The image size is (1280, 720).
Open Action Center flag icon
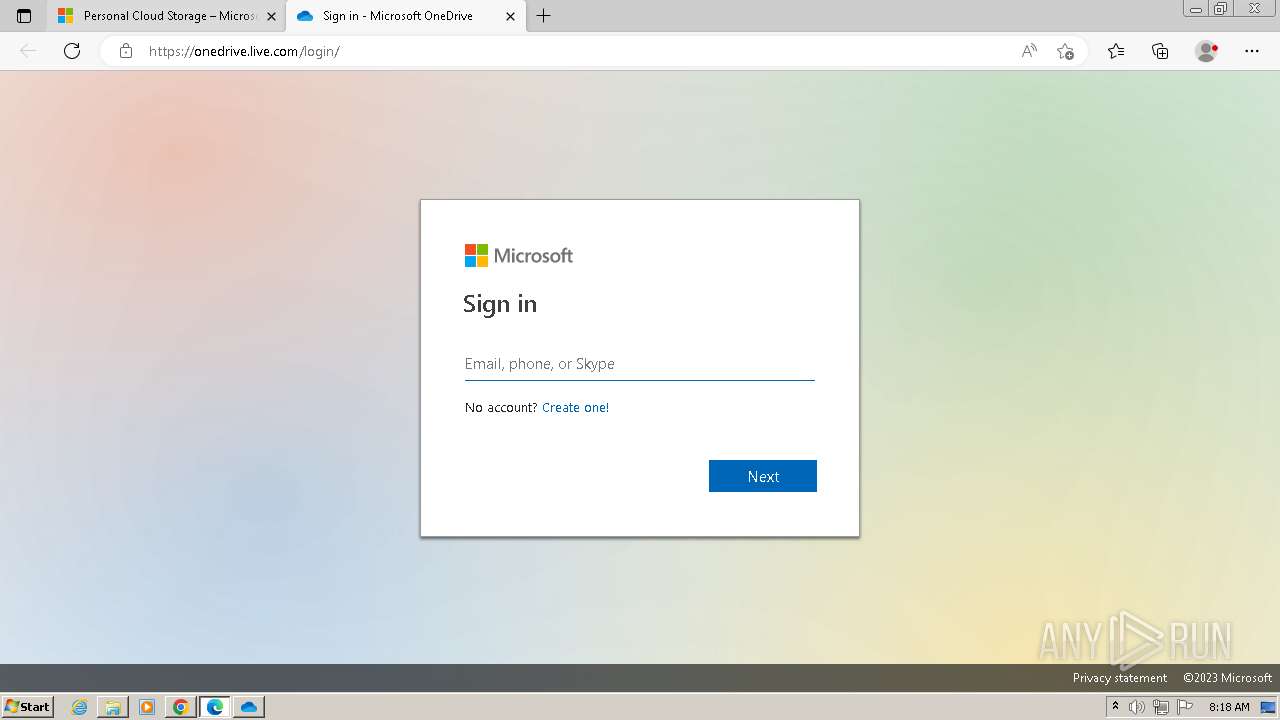1185,707
